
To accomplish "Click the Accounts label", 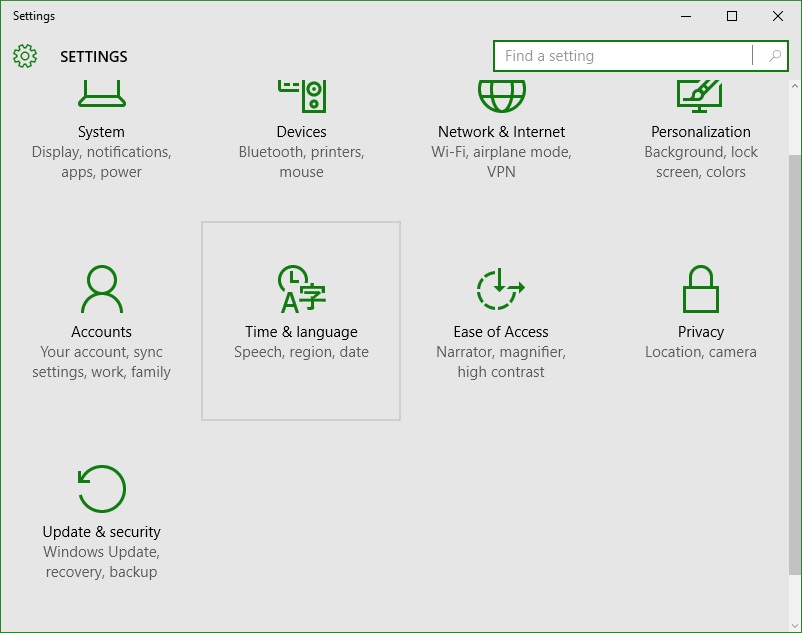I will pyautogui.click(x=101, y=332).
